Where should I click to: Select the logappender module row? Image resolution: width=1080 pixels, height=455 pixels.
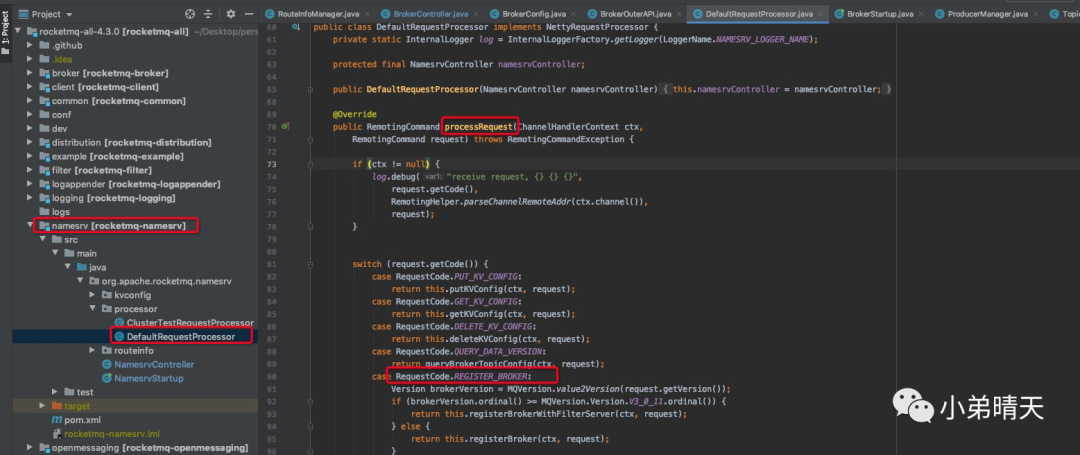tap(136, 184)
